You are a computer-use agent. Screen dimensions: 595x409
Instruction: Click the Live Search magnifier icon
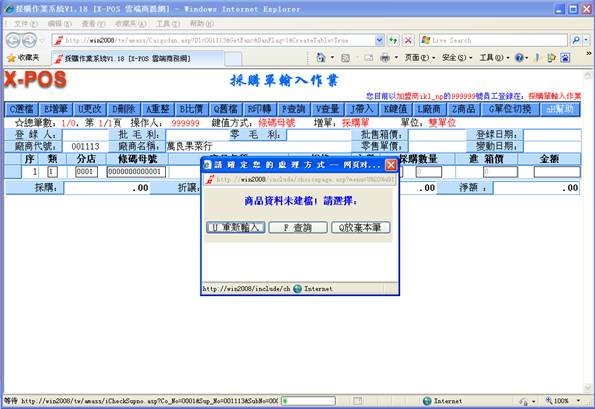pos(576,40)
